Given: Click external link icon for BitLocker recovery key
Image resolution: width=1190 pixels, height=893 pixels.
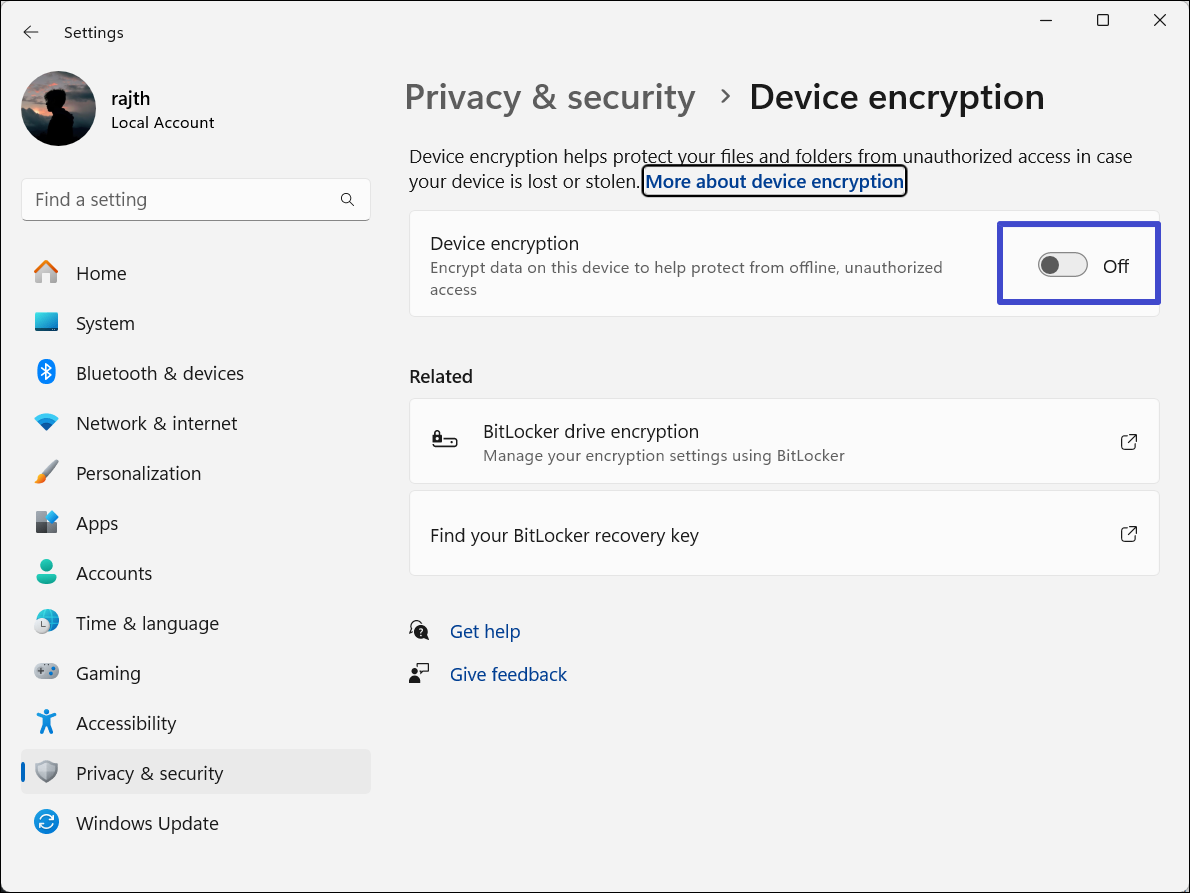Looking at the screenshot, I should click(1129, 534).
